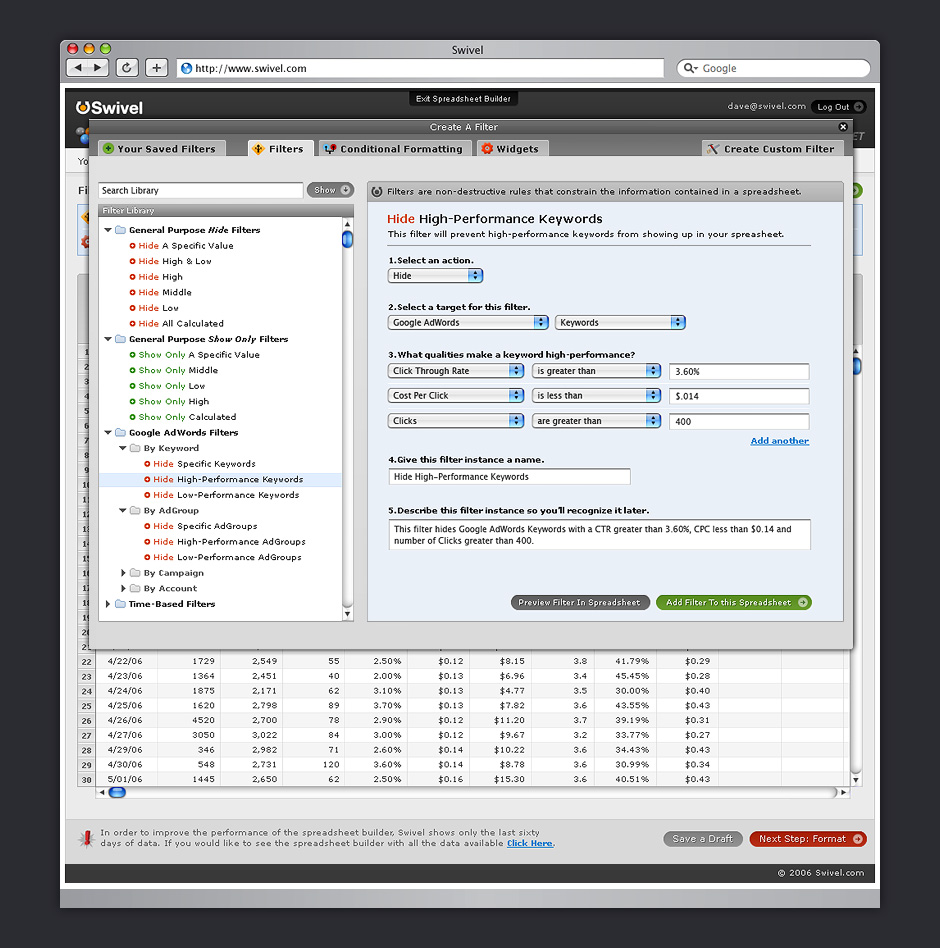The height and width of the screenshot is (948, 940).
Task: Expand the By Campaign folder
Action: (124, 573)
